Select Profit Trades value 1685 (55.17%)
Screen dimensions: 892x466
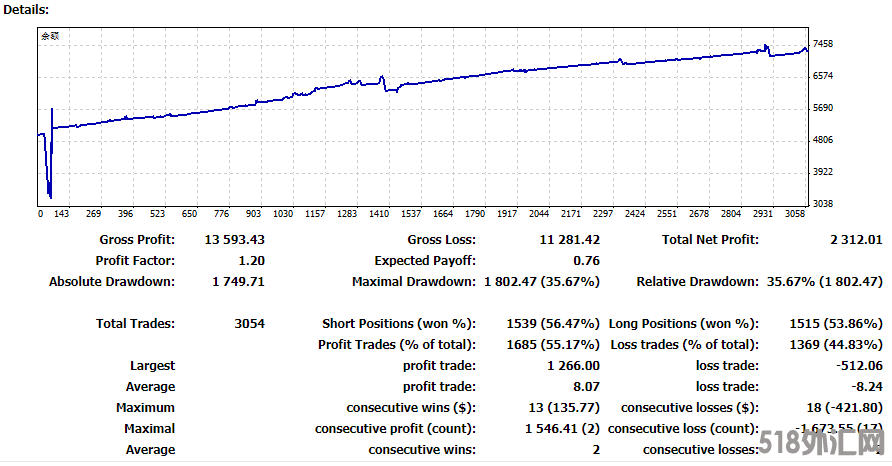[553, 345]
